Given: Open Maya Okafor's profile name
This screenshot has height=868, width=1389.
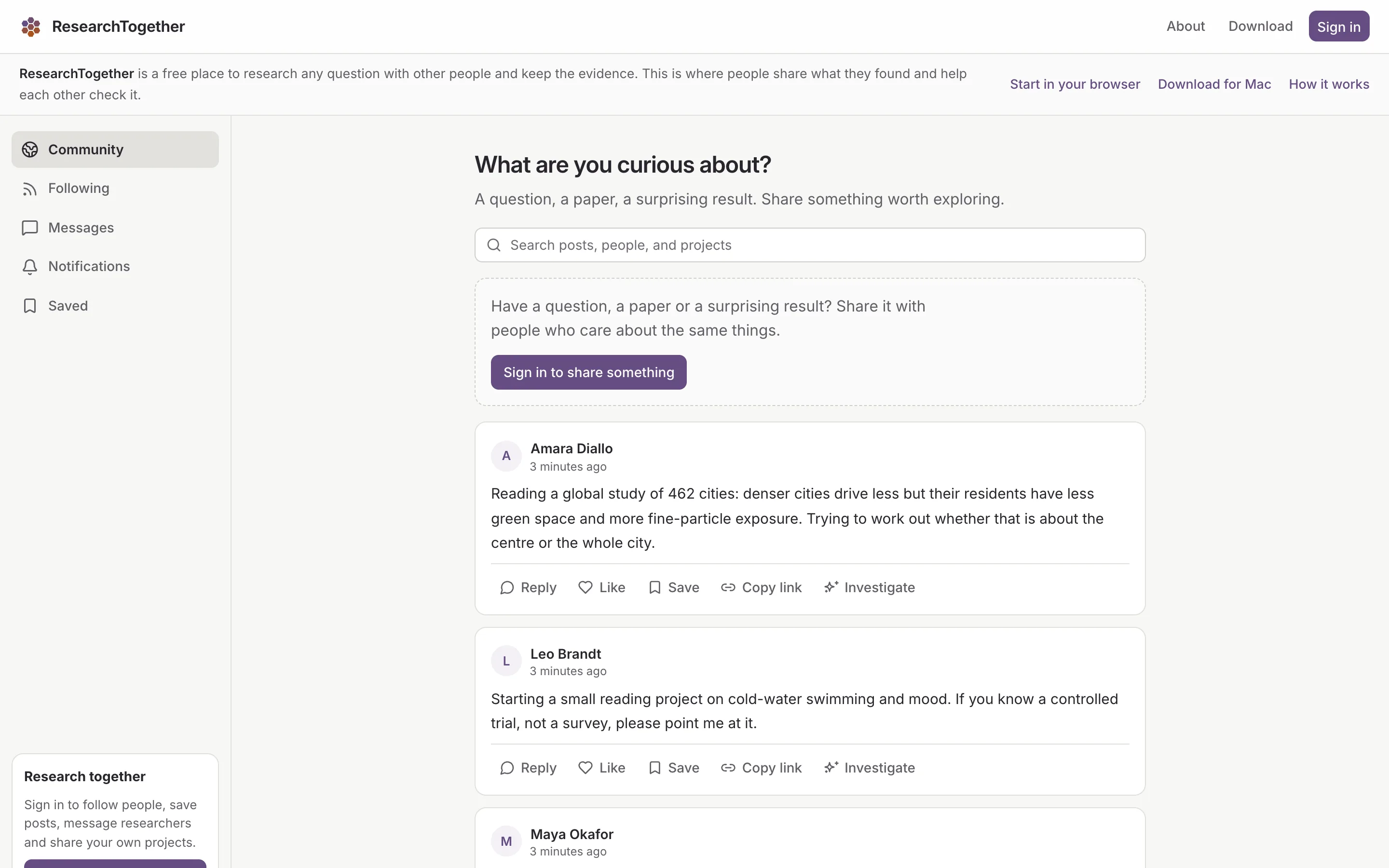Looking at the screenshot, I should pyautogui.click(x=572, y=834).
